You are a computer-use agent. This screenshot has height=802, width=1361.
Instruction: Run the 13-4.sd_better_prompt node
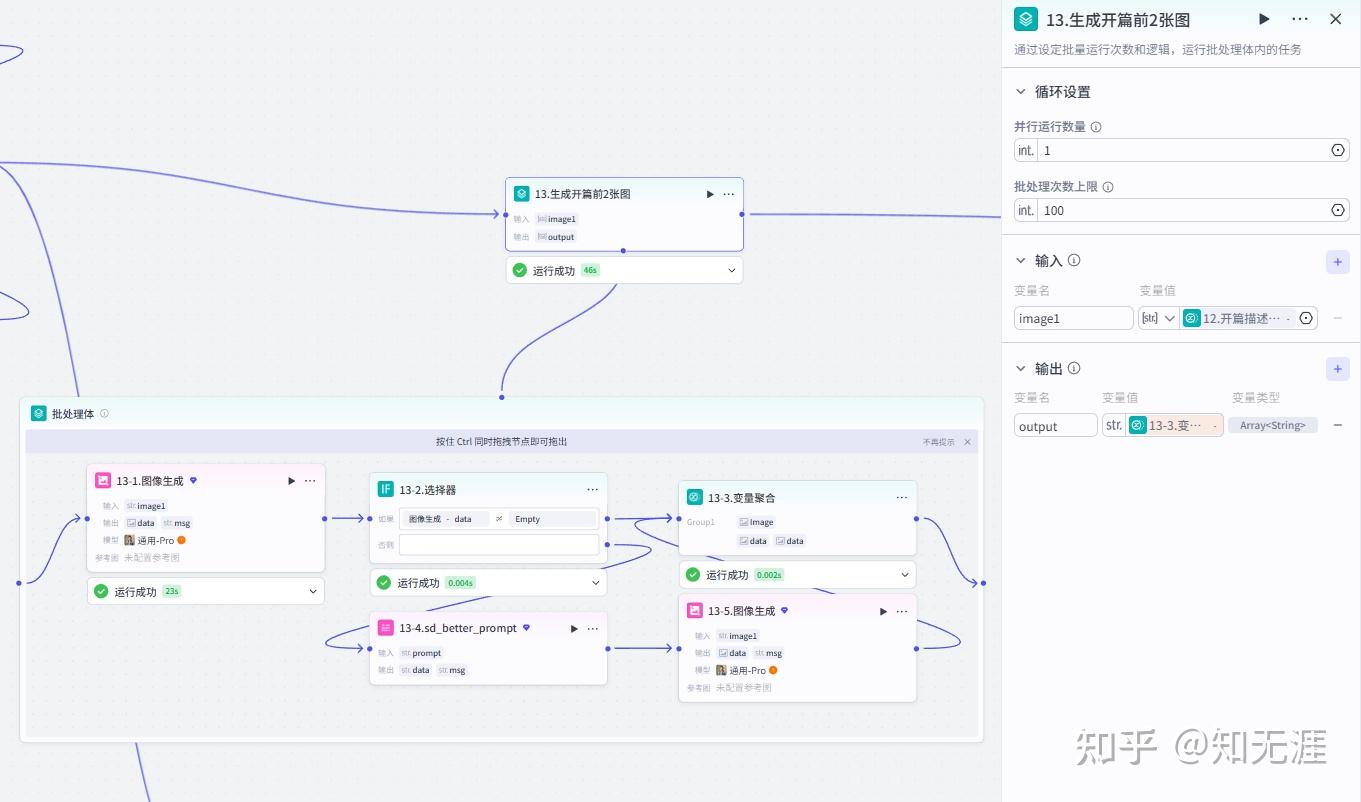tap(574, 628)
